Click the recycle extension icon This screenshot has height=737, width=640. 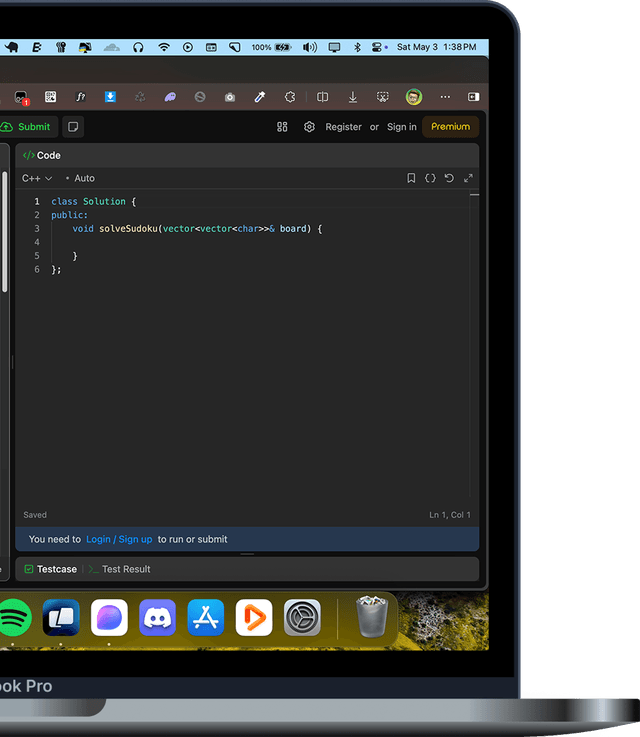point(140,97)
